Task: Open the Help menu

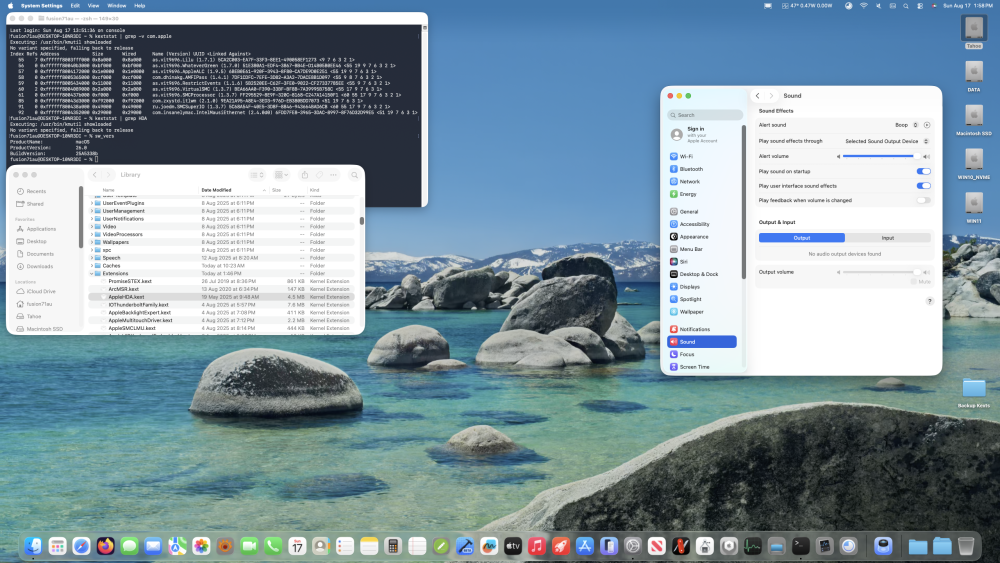Action: pyautogui.click(x=140, y=6)
